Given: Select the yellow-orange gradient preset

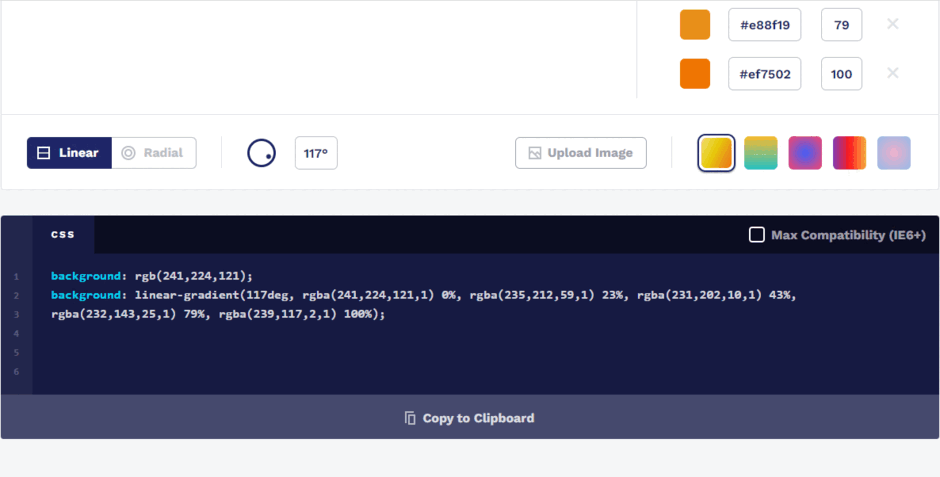Looking at the screenshot, I should pyautogui.click(x=716, y=153).
